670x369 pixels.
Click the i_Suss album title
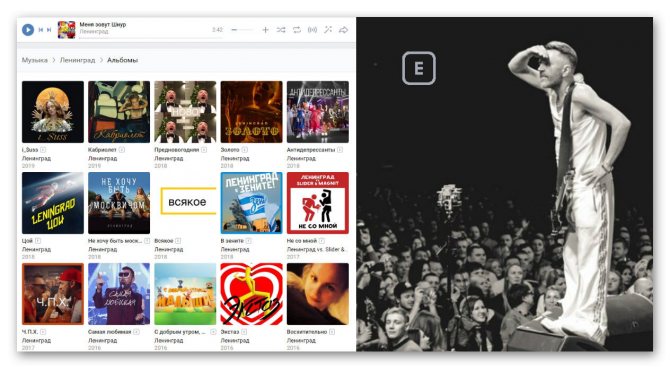(30, 150)
